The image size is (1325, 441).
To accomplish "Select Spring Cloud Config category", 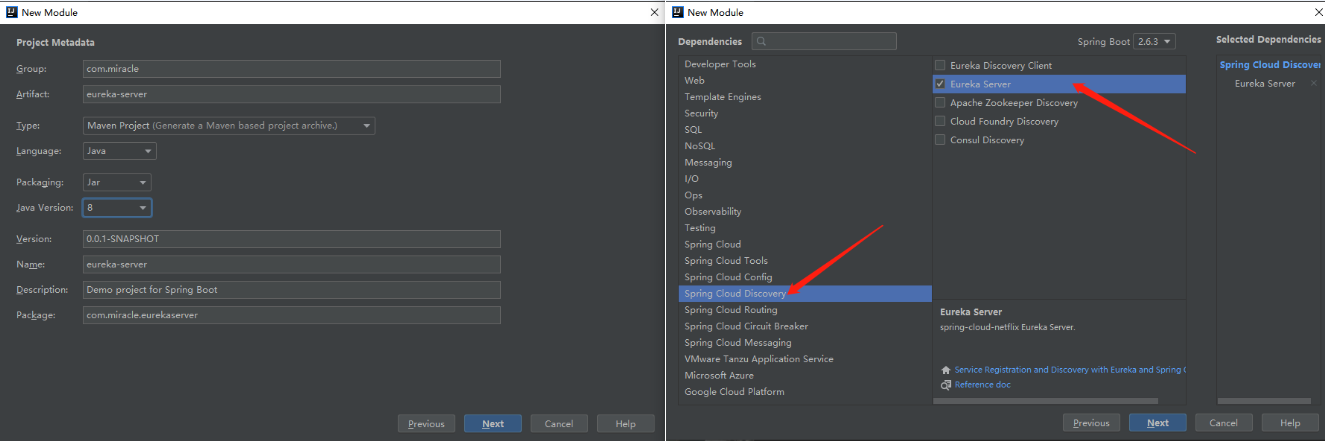I will [728, 277].
